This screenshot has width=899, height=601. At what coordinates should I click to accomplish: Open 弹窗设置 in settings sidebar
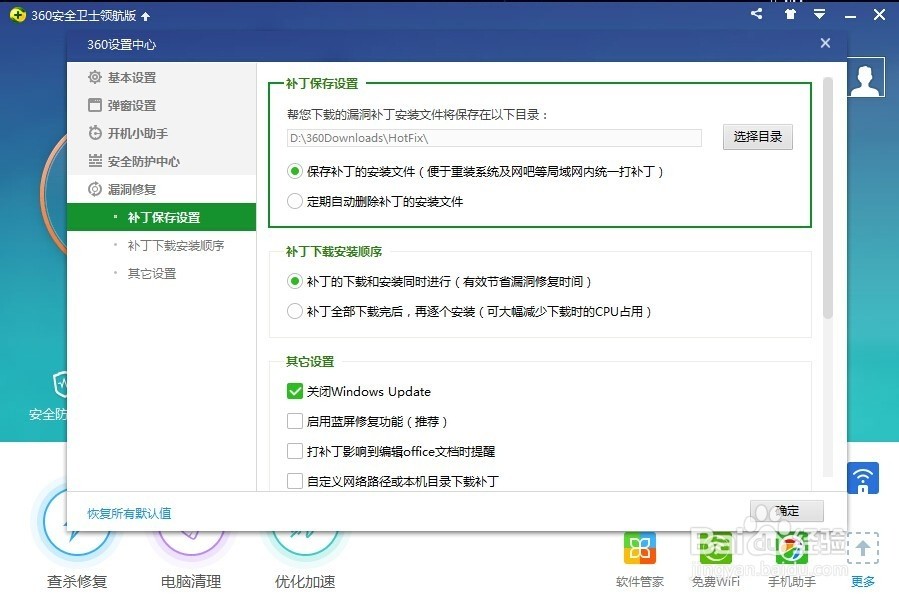coord(132,106)
